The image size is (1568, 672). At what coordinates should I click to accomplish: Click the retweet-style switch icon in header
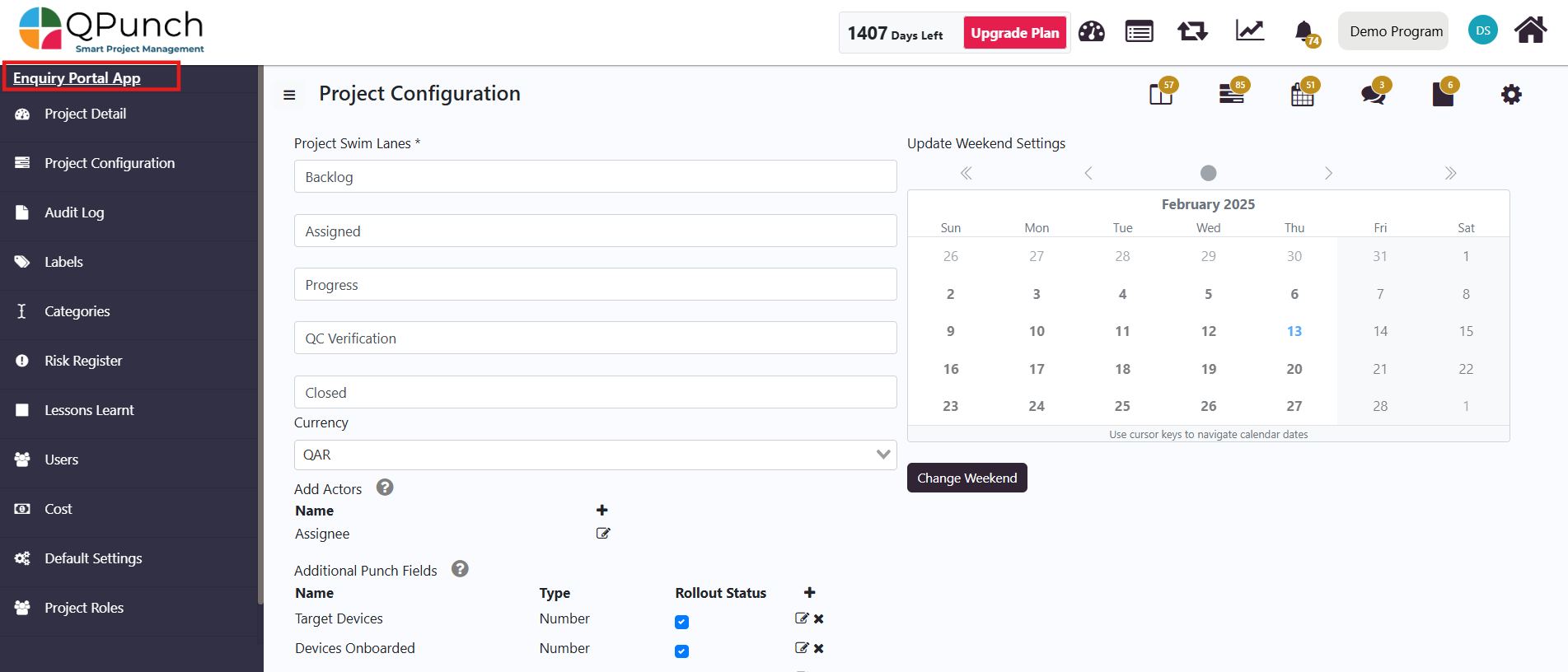pos(1192,32)
